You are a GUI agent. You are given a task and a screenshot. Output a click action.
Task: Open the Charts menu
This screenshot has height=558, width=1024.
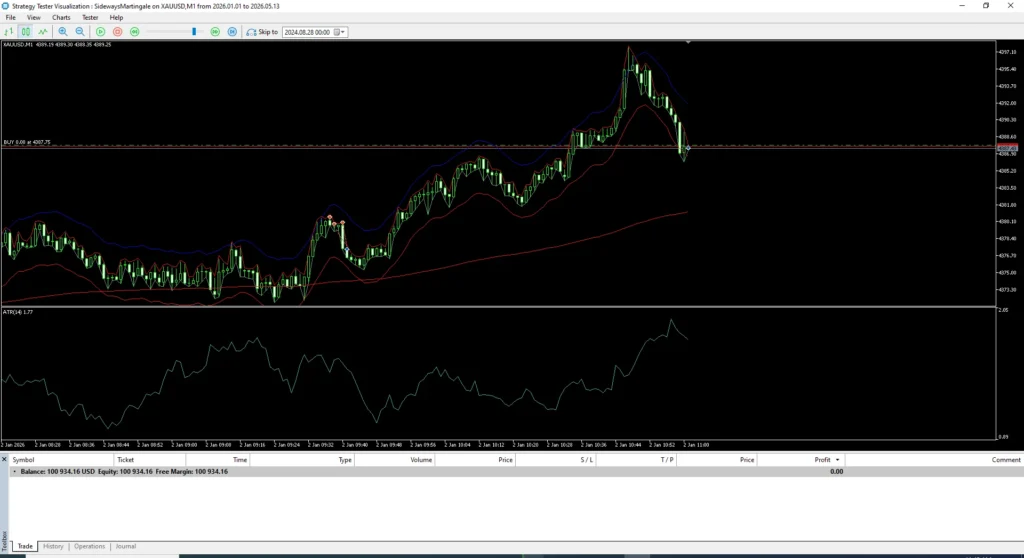point(61,18)
